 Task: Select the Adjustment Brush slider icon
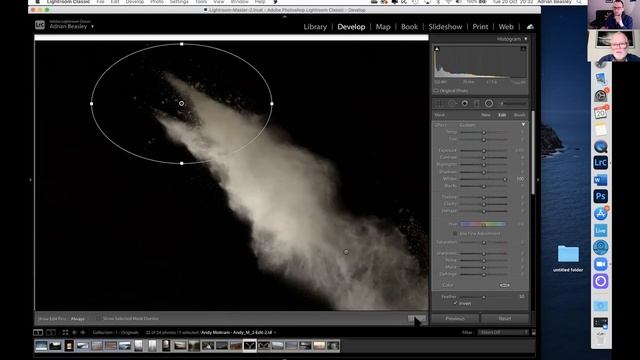(513, 103)
